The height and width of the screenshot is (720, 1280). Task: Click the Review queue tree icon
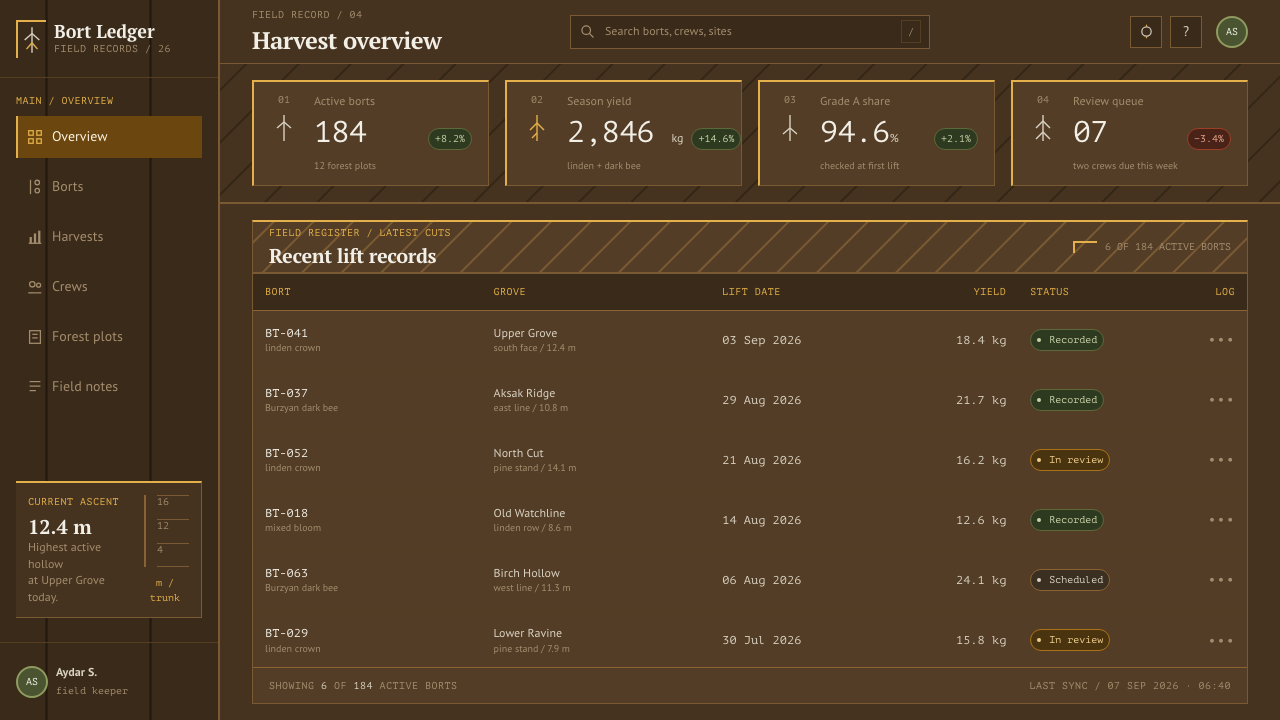[x=1043, y=128]
